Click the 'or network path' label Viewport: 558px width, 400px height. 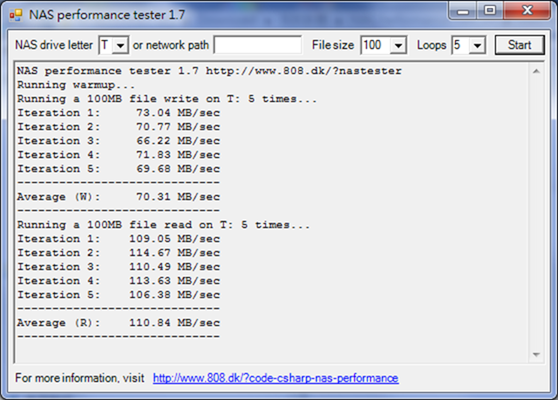click(171, 45)
